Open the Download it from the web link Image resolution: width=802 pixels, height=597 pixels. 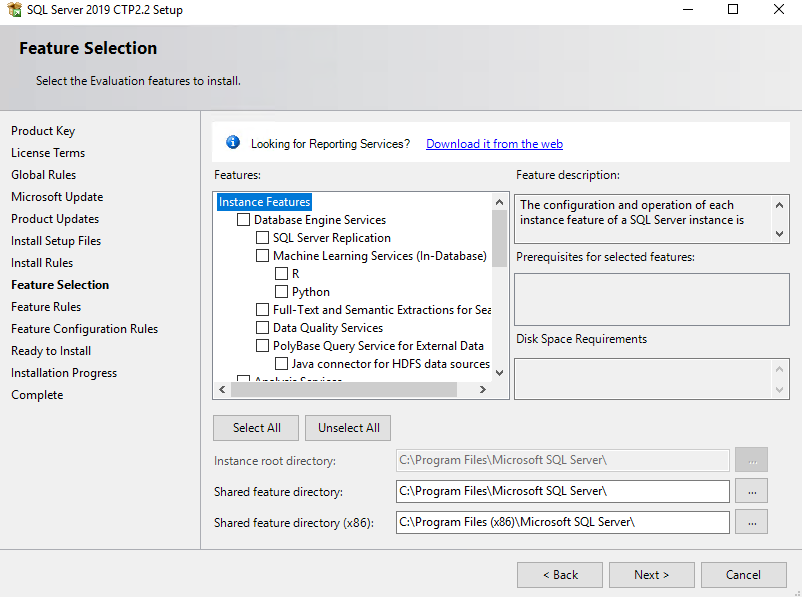coord(494,144)
